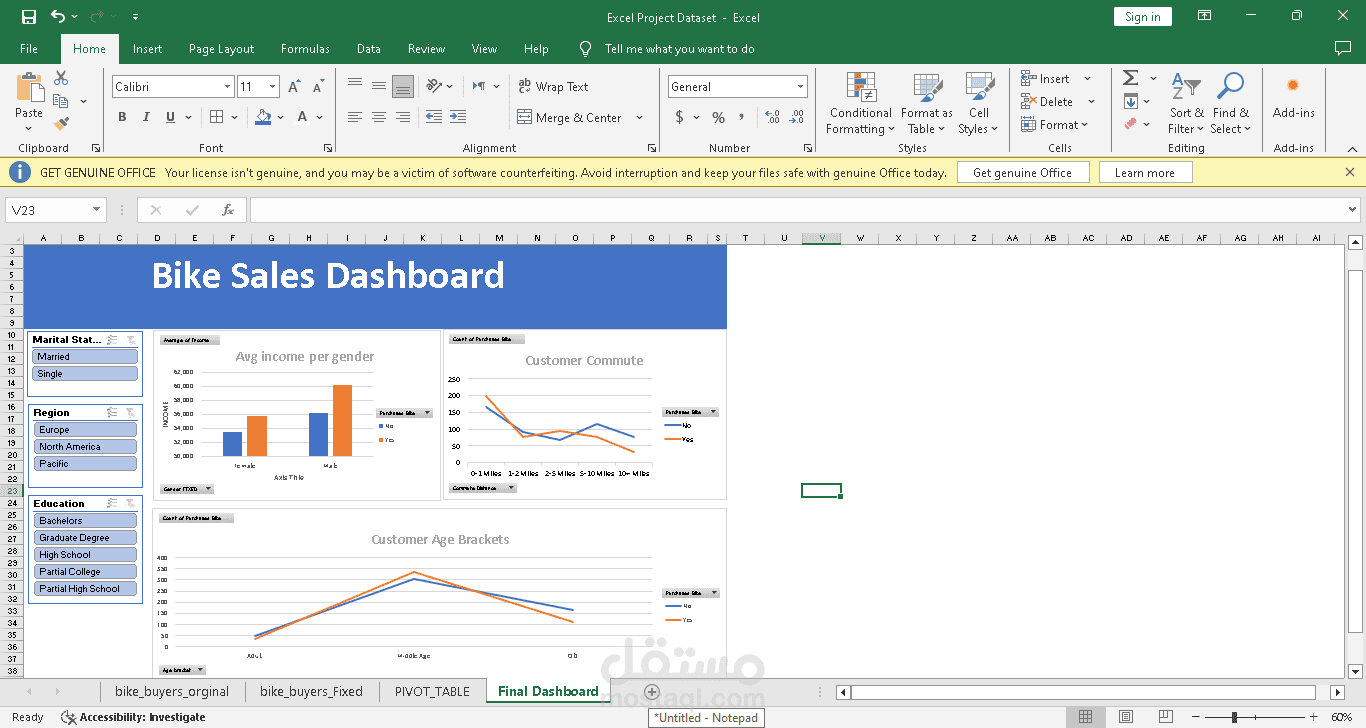Toggle the Europe filter in Region slicer
Viewport: 1366px width, 728px height.
[84, 428]
